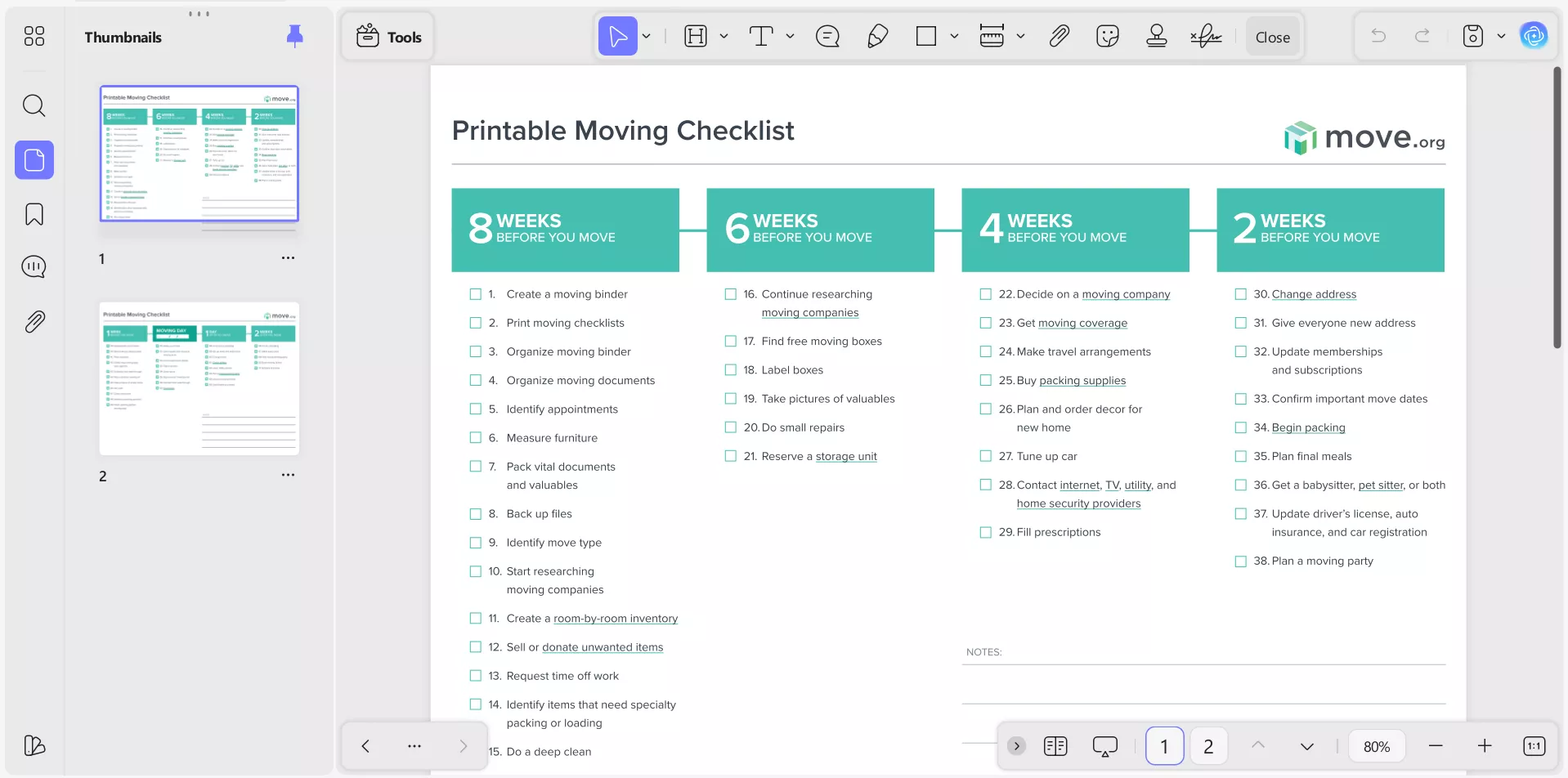The image size is (1568, 778).
Task: Select the measurement ruler tool
Action: pos(992,36)
